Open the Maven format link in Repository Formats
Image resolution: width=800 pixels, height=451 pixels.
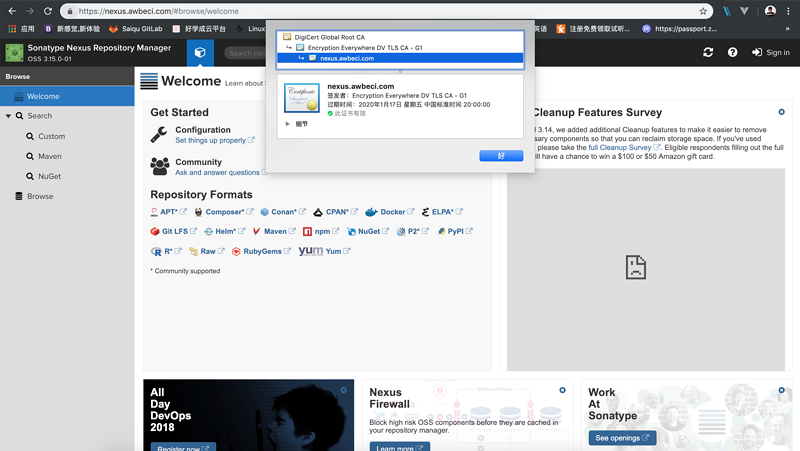[274, 231]
